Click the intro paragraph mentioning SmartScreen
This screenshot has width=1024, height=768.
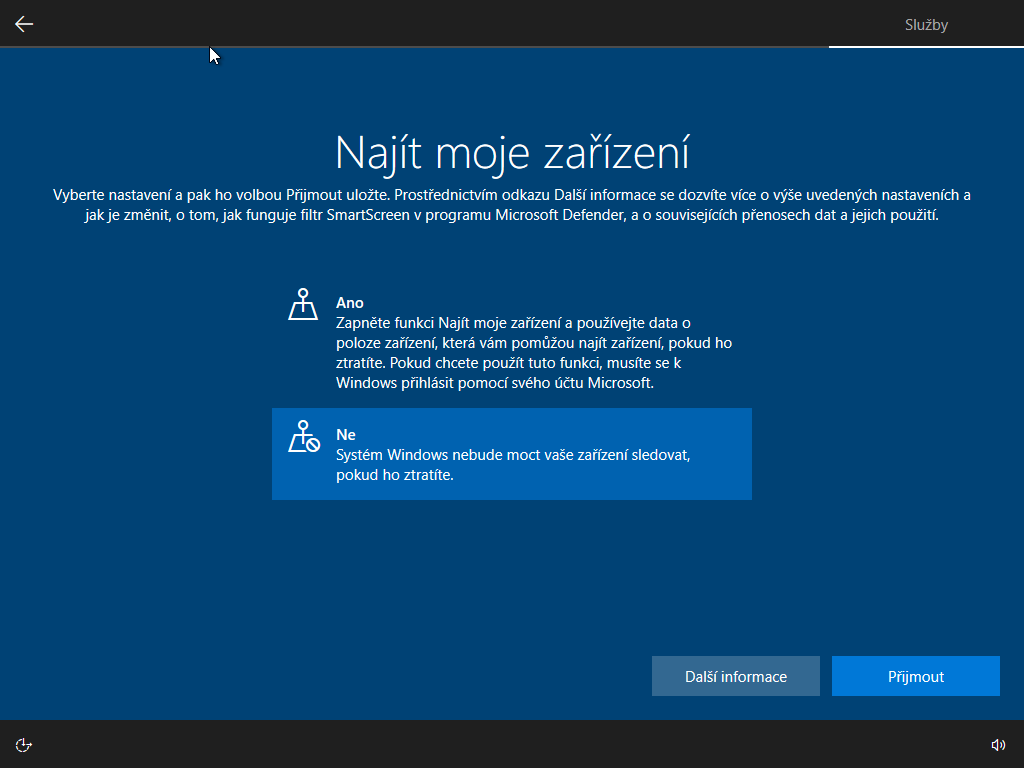pos(511,205)
